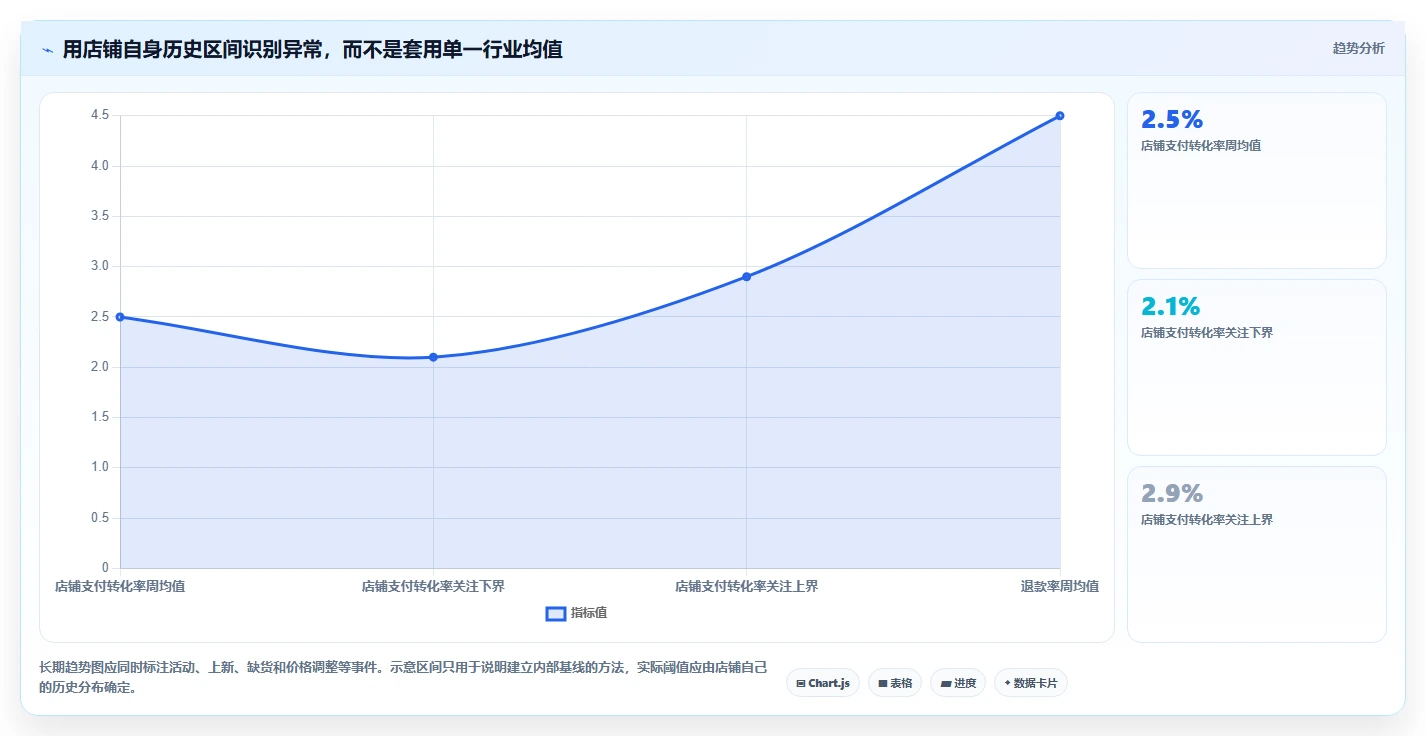Click the data point at value 4.5

pos(1060,116)
